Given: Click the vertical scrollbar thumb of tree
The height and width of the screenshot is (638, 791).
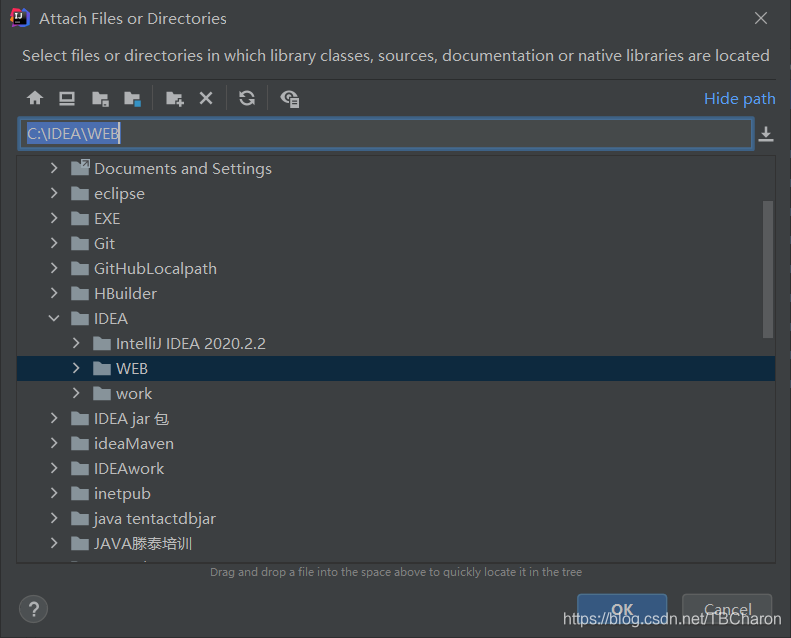Looking at the screenshot, I should [x=768, y=269].
